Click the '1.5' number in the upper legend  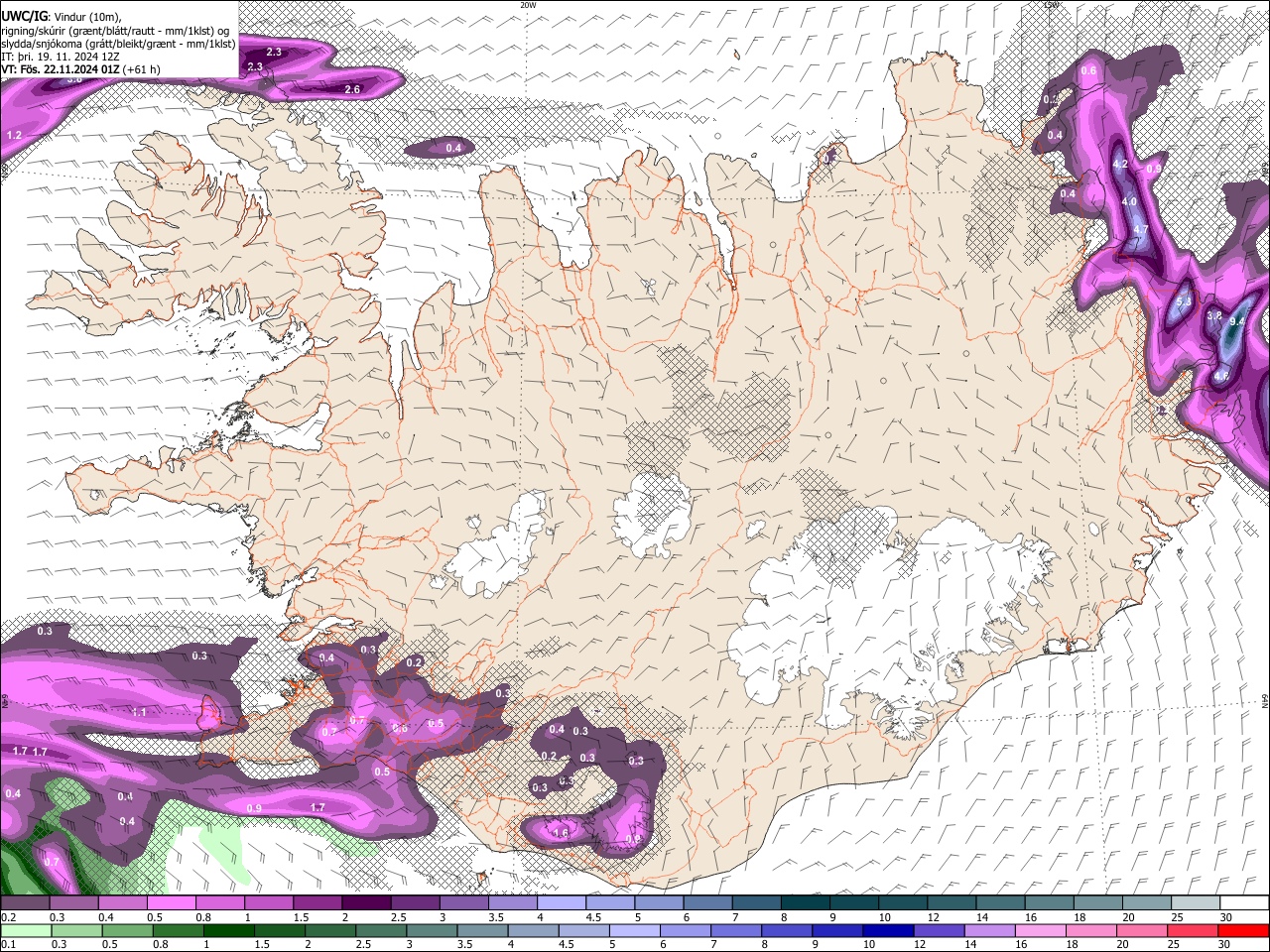coord(302,917)
